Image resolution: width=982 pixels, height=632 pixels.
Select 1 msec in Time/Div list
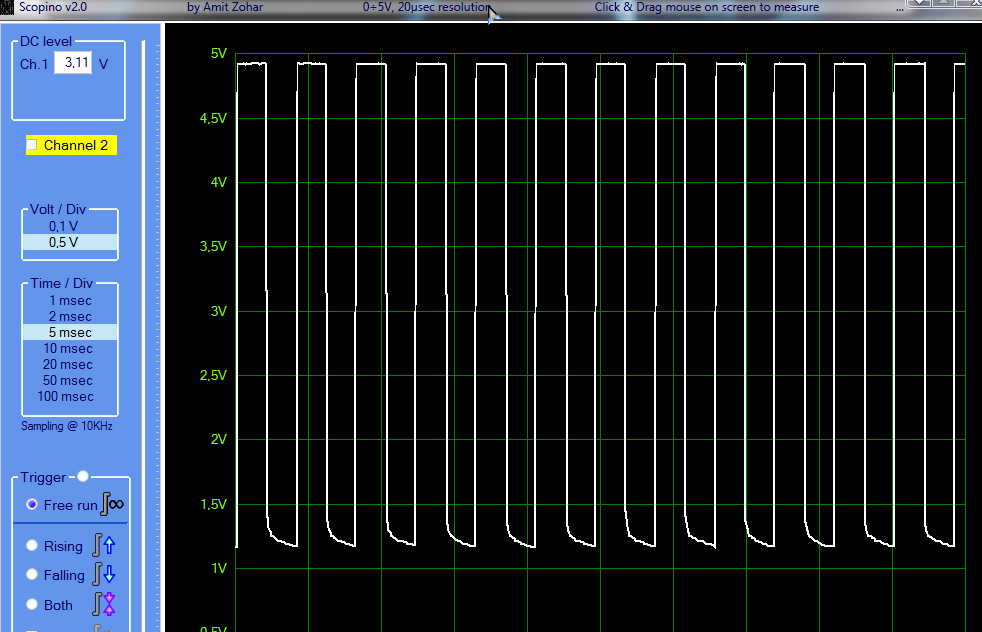69,300
